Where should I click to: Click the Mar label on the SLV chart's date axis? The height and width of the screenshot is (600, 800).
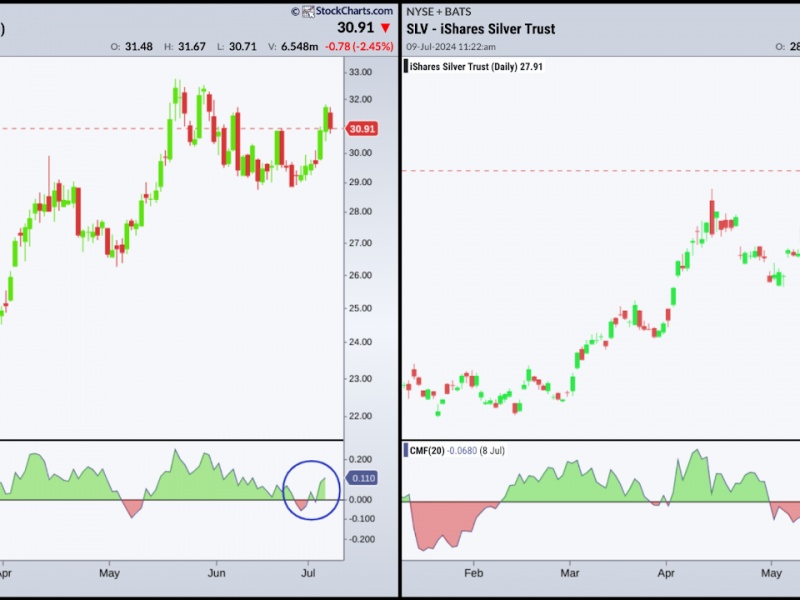coord(570,573)
